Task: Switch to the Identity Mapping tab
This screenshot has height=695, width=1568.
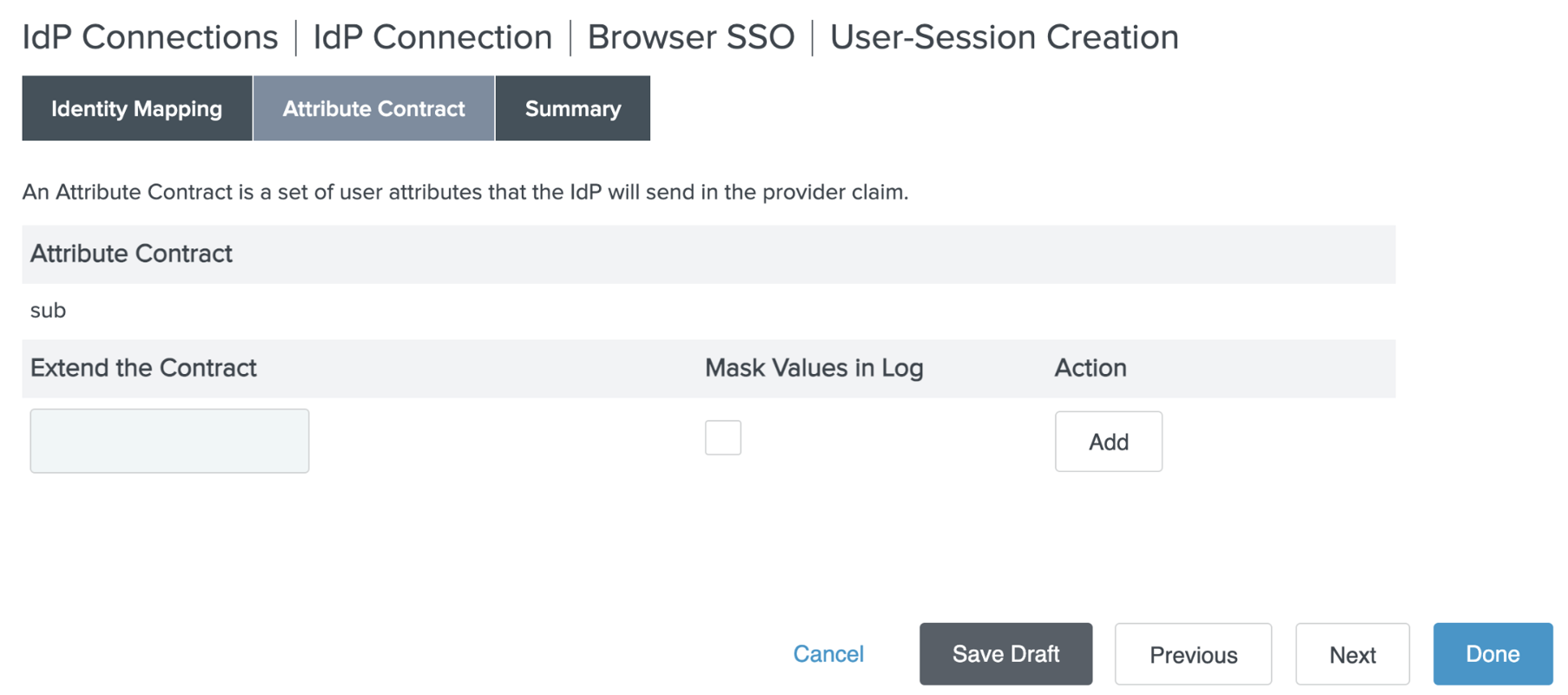Action: click(x=136, y=108)
